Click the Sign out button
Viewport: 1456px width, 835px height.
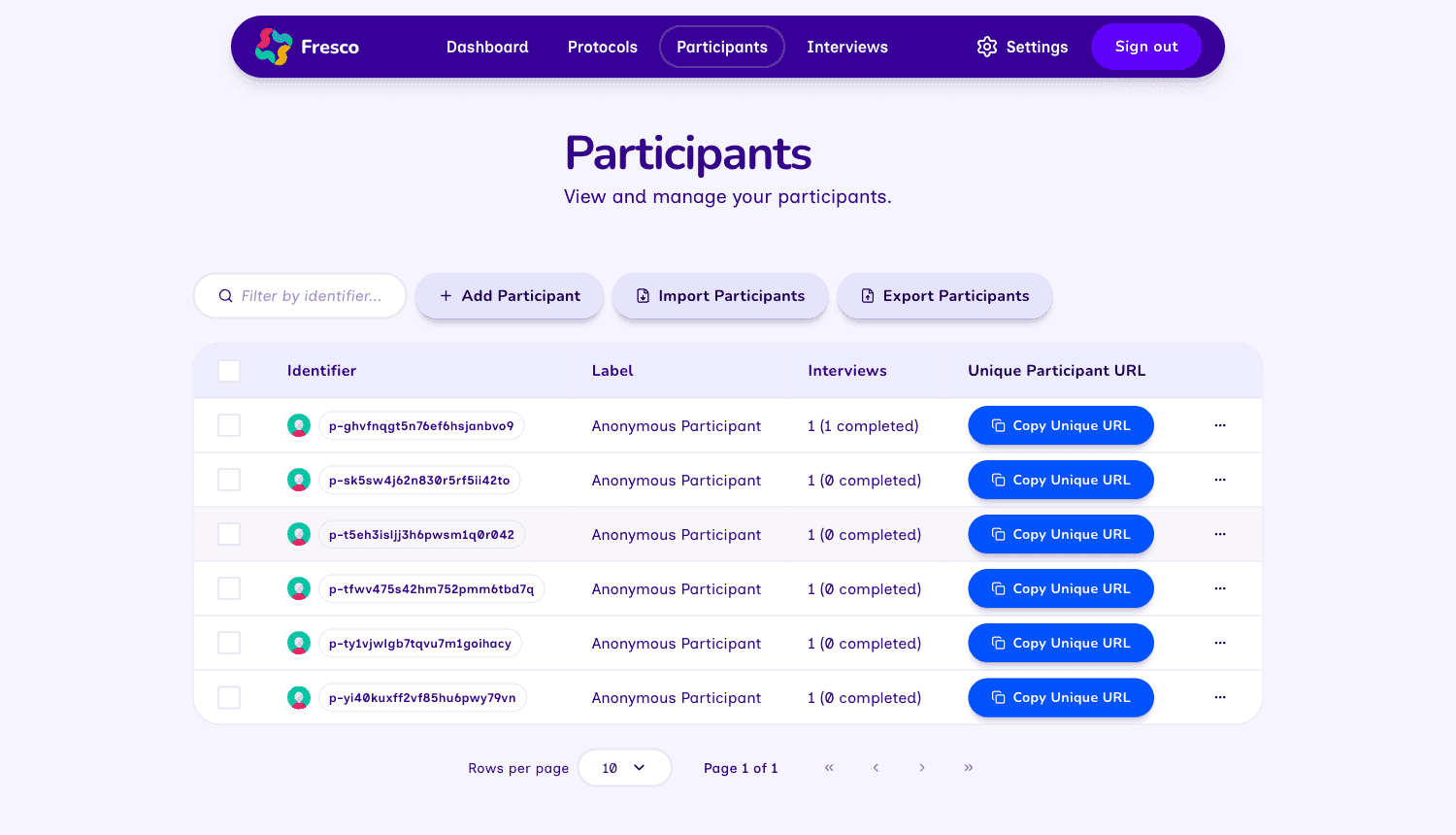(1146, 47)
